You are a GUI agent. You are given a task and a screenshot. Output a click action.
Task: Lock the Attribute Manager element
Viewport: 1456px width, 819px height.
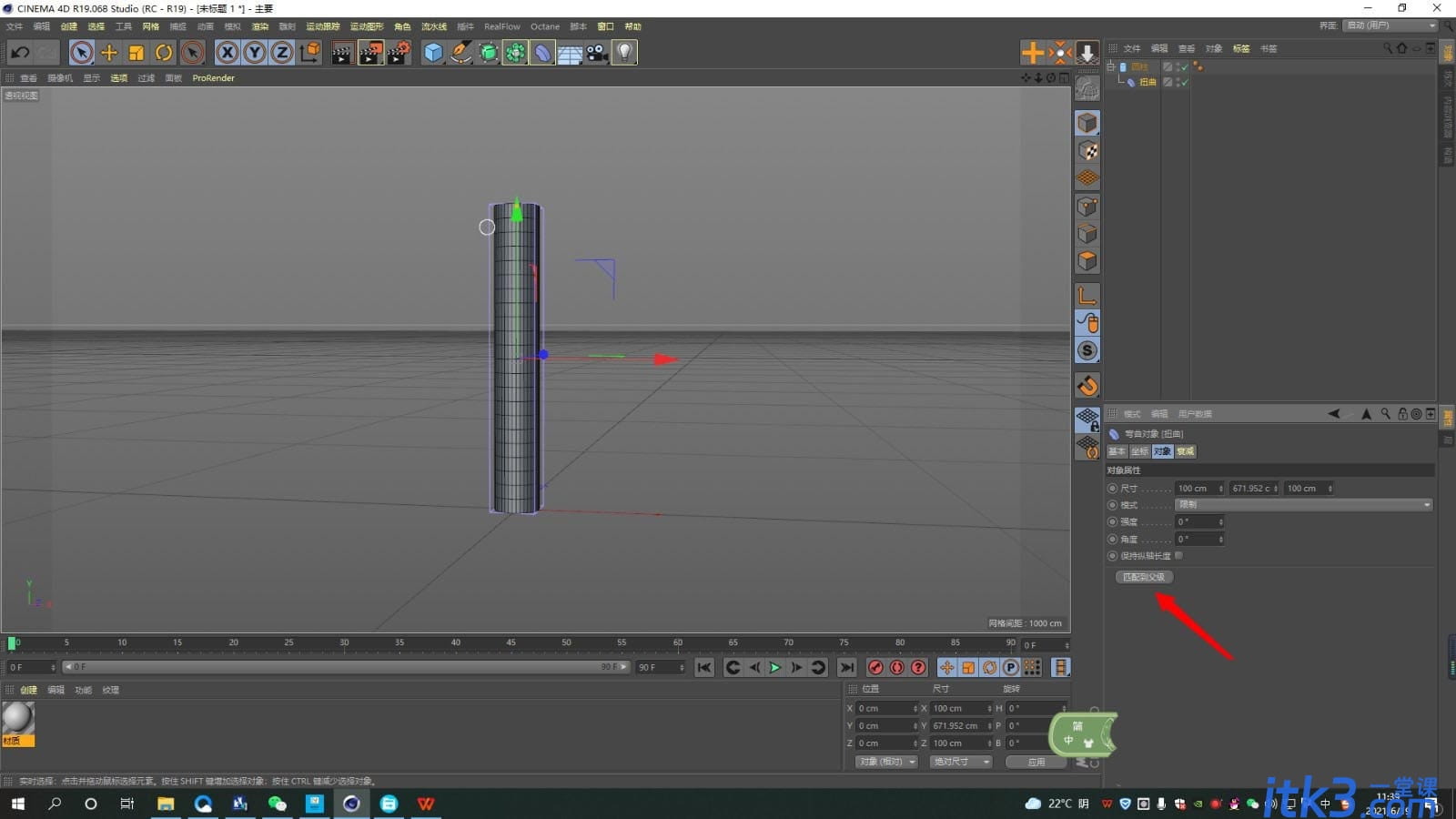coord(1402,414)
